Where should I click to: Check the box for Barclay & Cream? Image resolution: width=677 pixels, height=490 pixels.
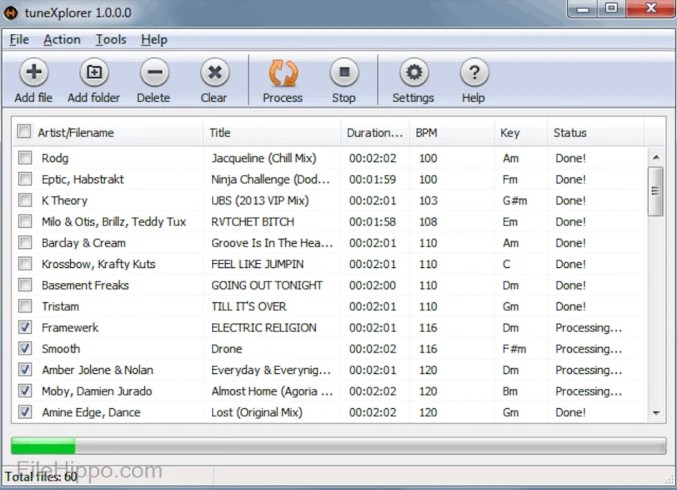click(x=25, y=242)
